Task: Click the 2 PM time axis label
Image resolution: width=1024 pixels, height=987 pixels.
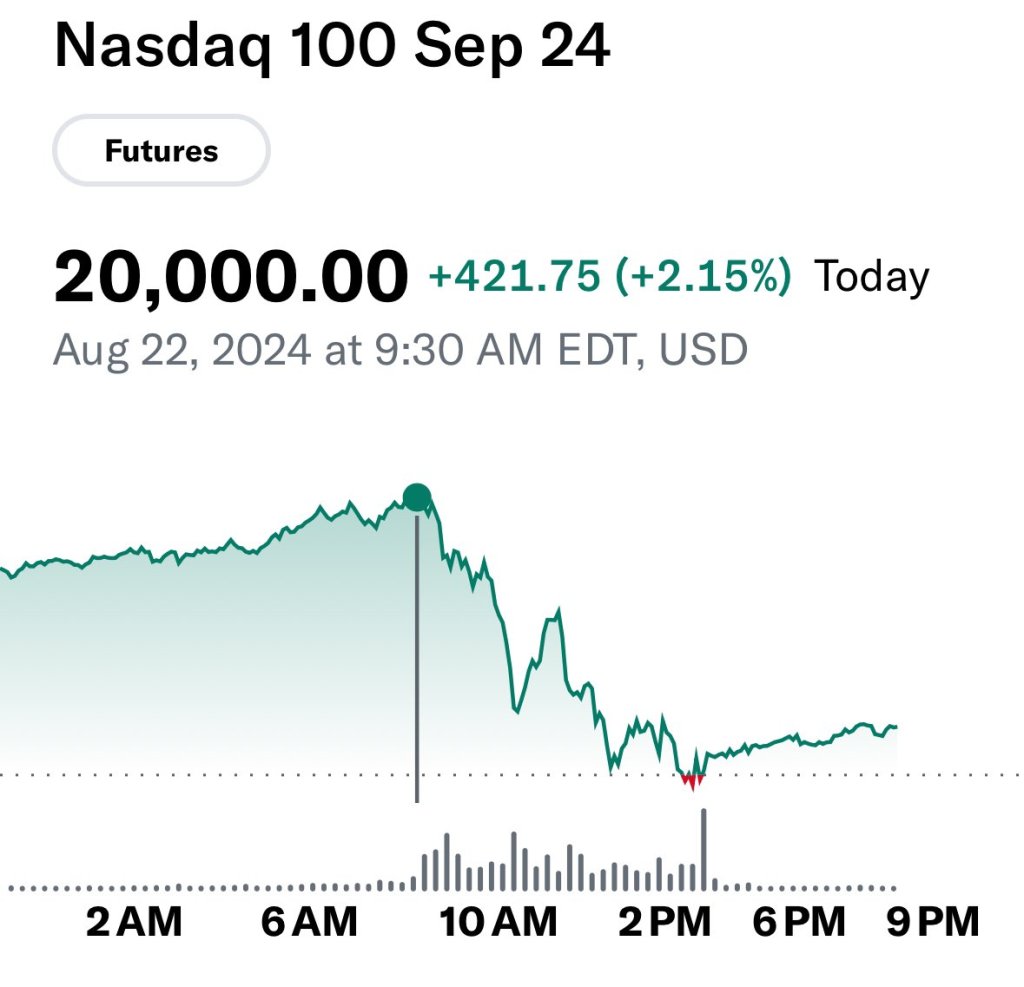Action: pyautogui.click(x=664, y=922)
